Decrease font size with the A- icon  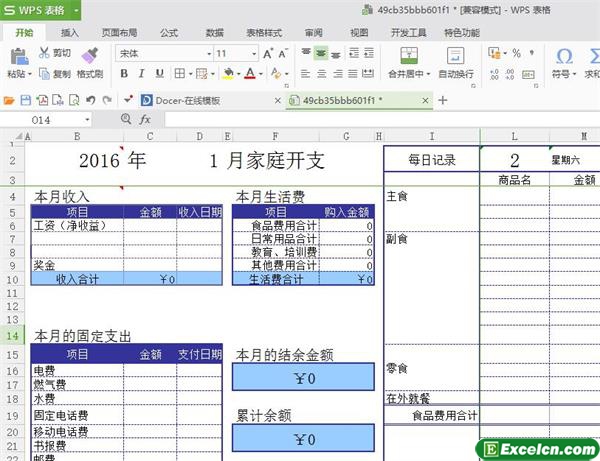click(283, 54)
